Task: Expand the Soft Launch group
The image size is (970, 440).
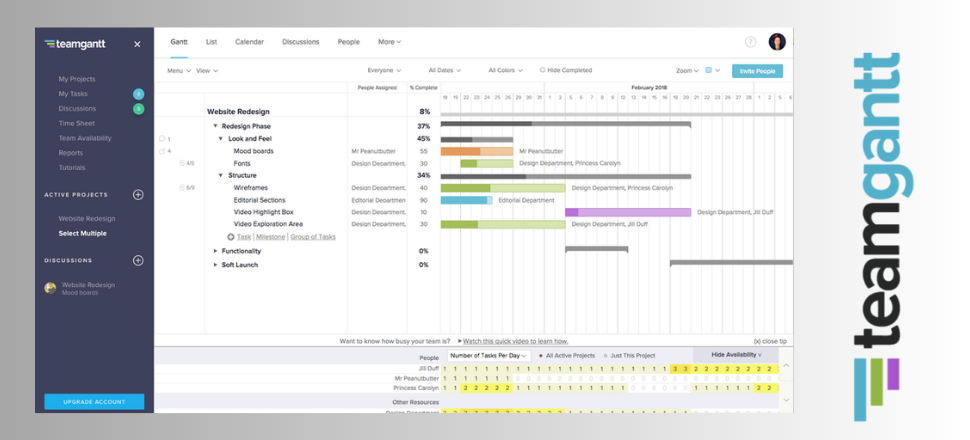Action: point(215,265)
